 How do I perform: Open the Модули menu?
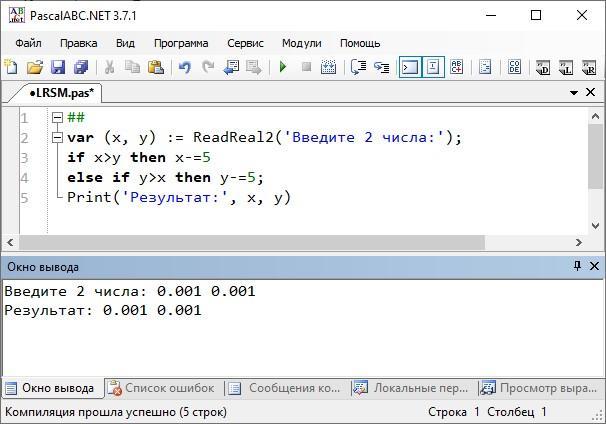tap(301, 43)
